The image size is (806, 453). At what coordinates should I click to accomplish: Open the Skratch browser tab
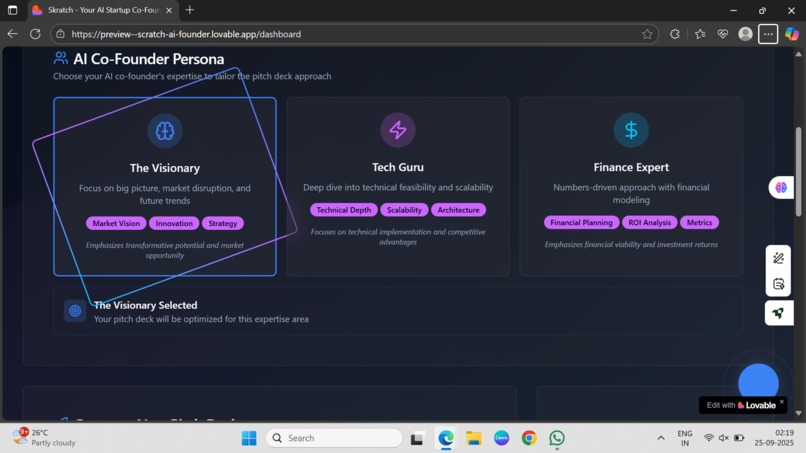[103, 10]
